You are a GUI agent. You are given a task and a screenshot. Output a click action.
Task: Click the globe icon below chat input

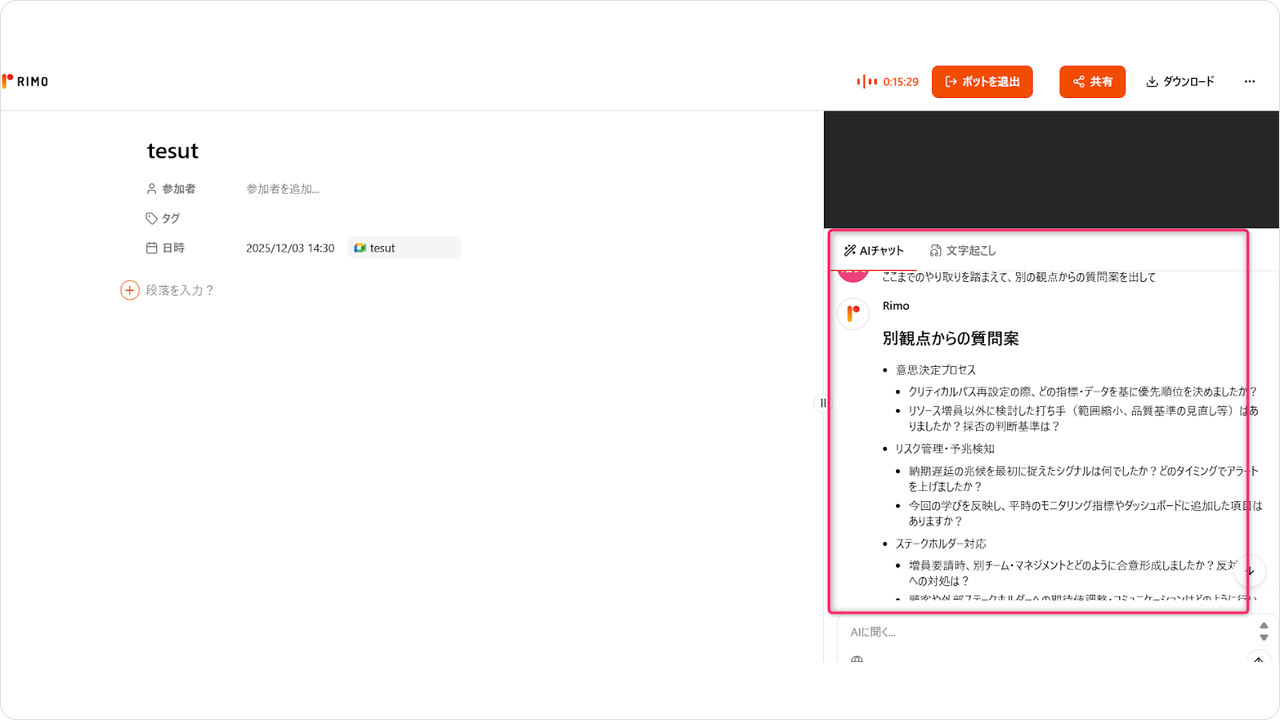point(857,660)
